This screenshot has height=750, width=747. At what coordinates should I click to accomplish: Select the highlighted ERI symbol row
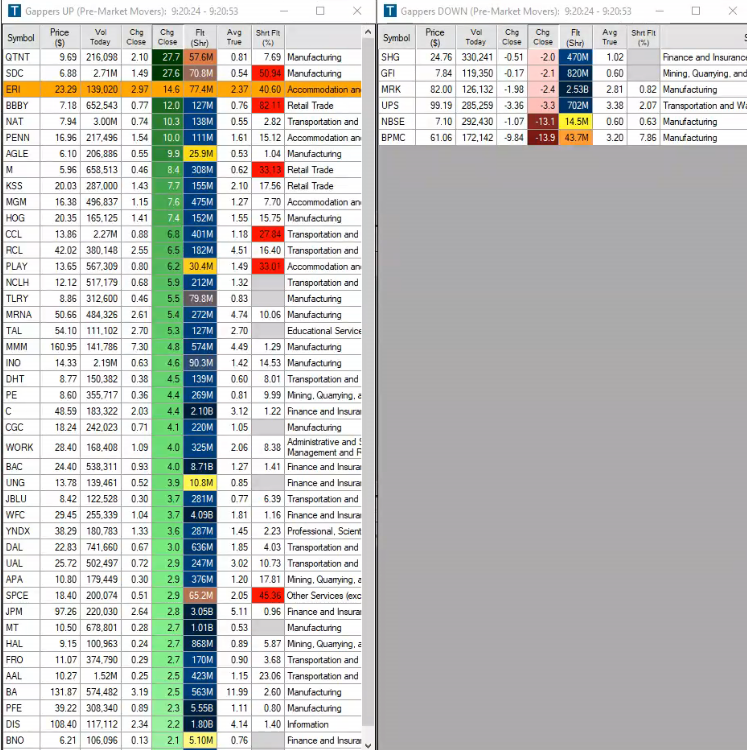pos(182,89)
